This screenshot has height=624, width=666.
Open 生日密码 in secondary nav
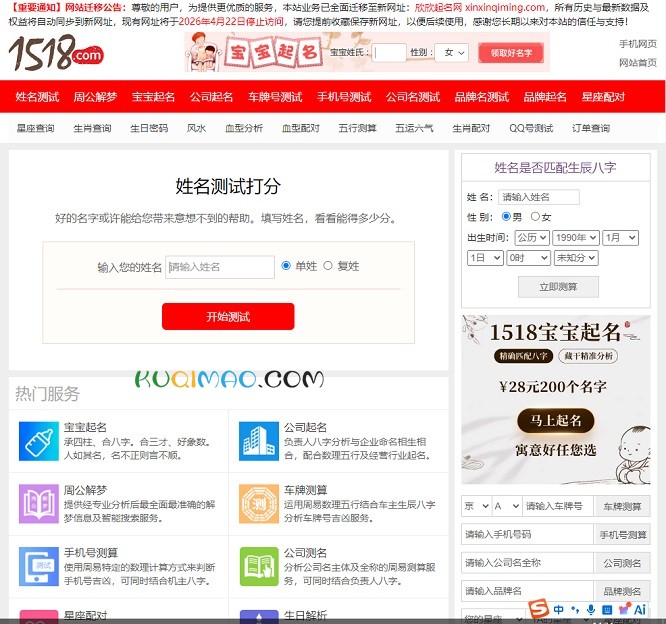(149, 128)
